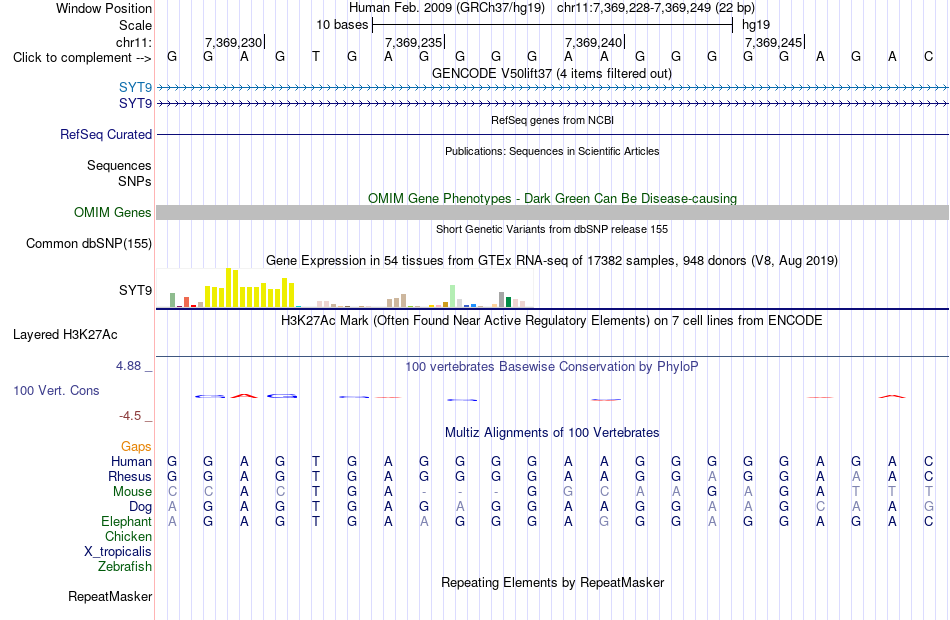Open the 'H3K27Ac Mark' ENCODE track title
Viewport: 950px width, 620px height.
coord(552,320)
